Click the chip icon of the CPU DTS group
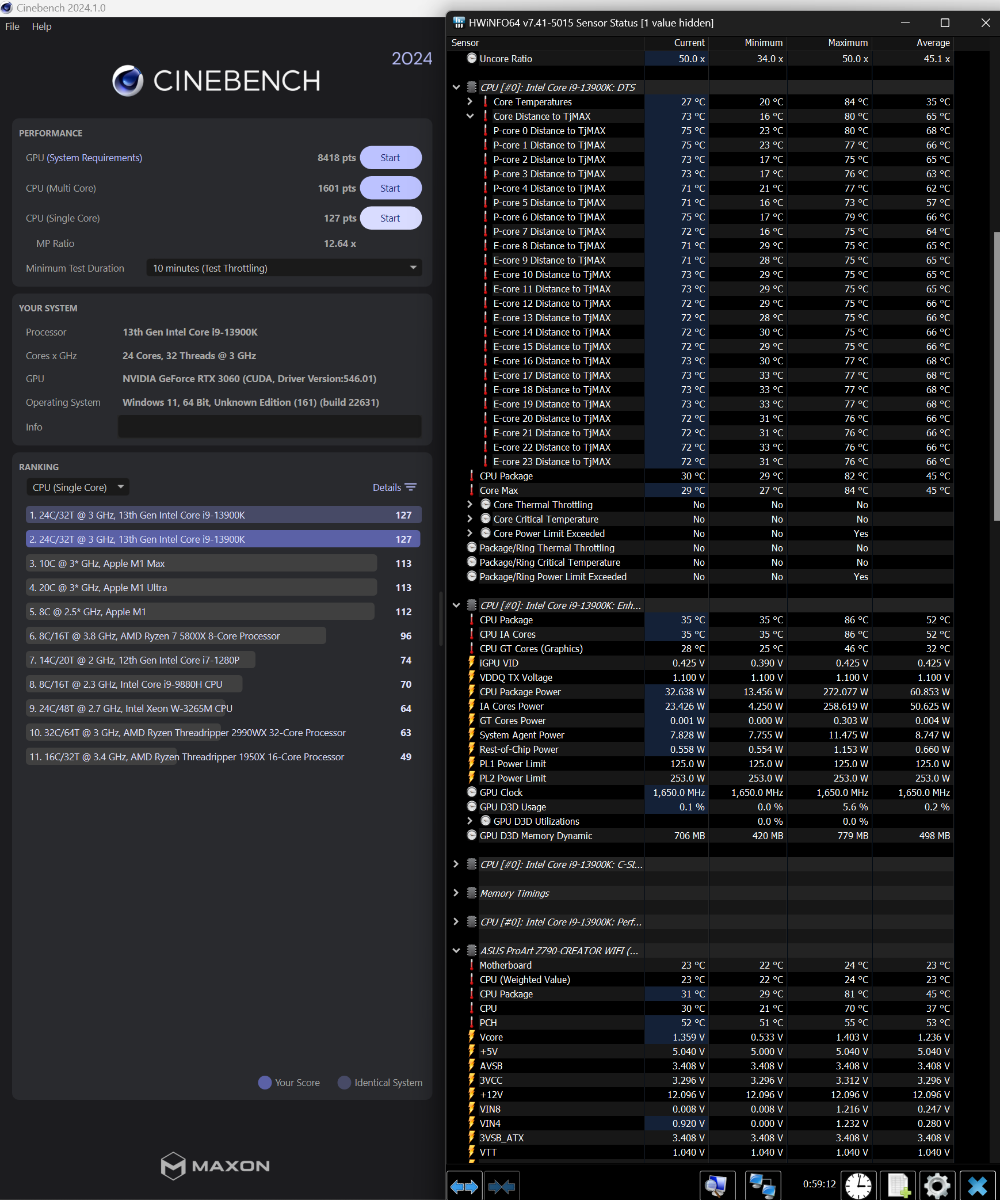 coord(471,87)
